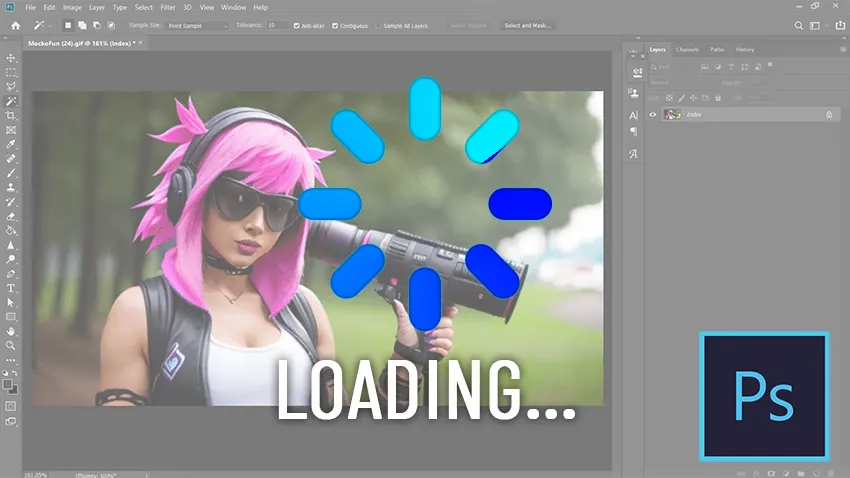
Task: Open the Normal blend mode dropdown
Action: (x=683, y=82)
